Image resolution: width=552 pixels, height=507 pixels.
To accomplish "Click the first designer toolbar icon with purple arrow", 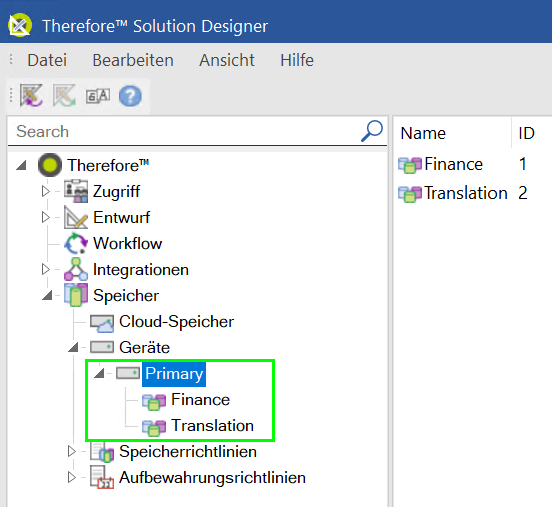I will 31,95.
